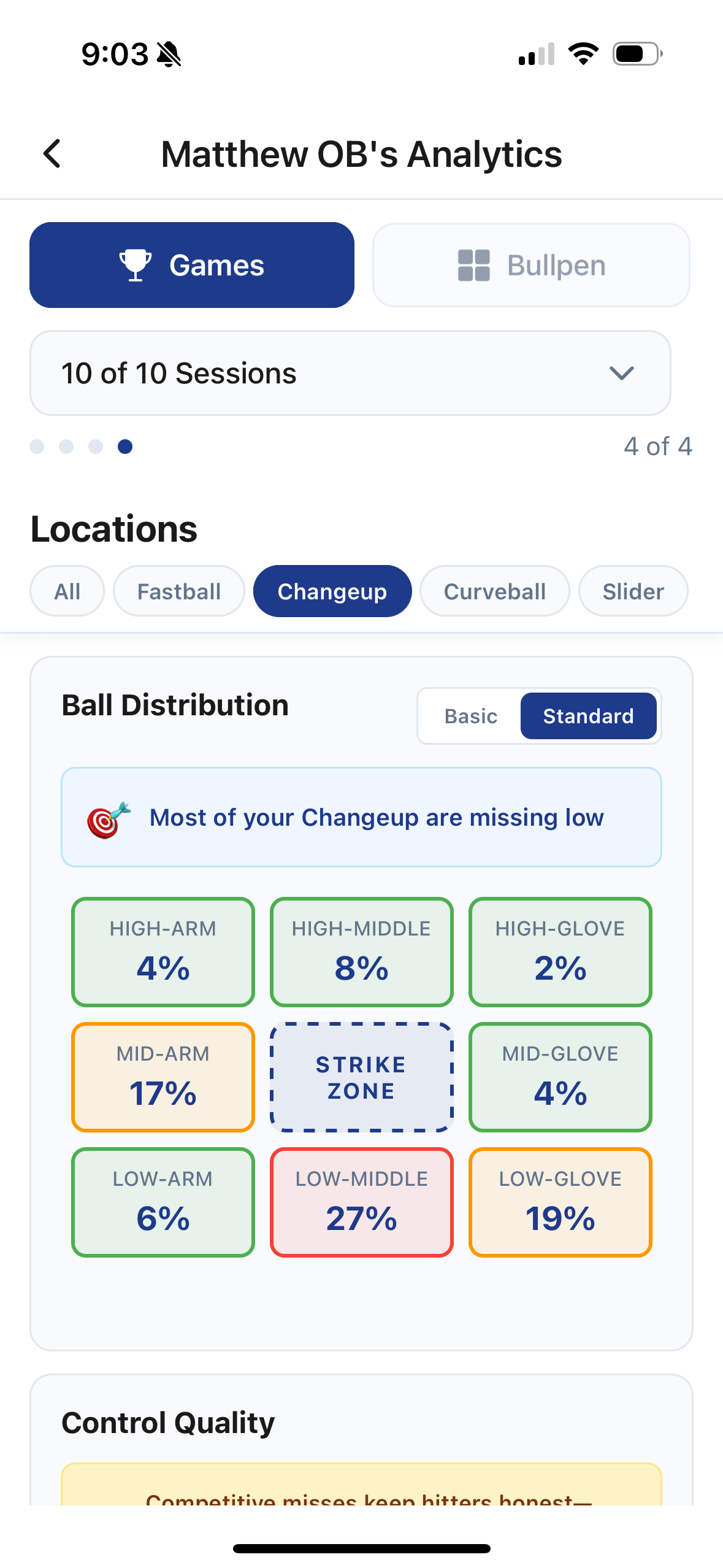Screen dimensions: 723x1568
Task: Tap the Strike Zone cell in the grid
Action: 361,1077
